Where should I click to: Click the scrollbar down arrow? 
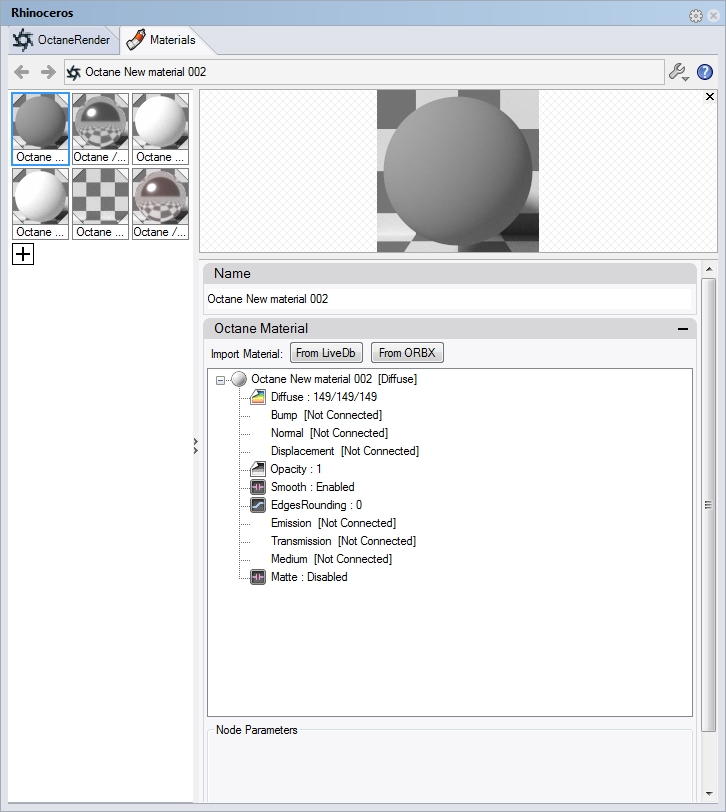(709, 793)
